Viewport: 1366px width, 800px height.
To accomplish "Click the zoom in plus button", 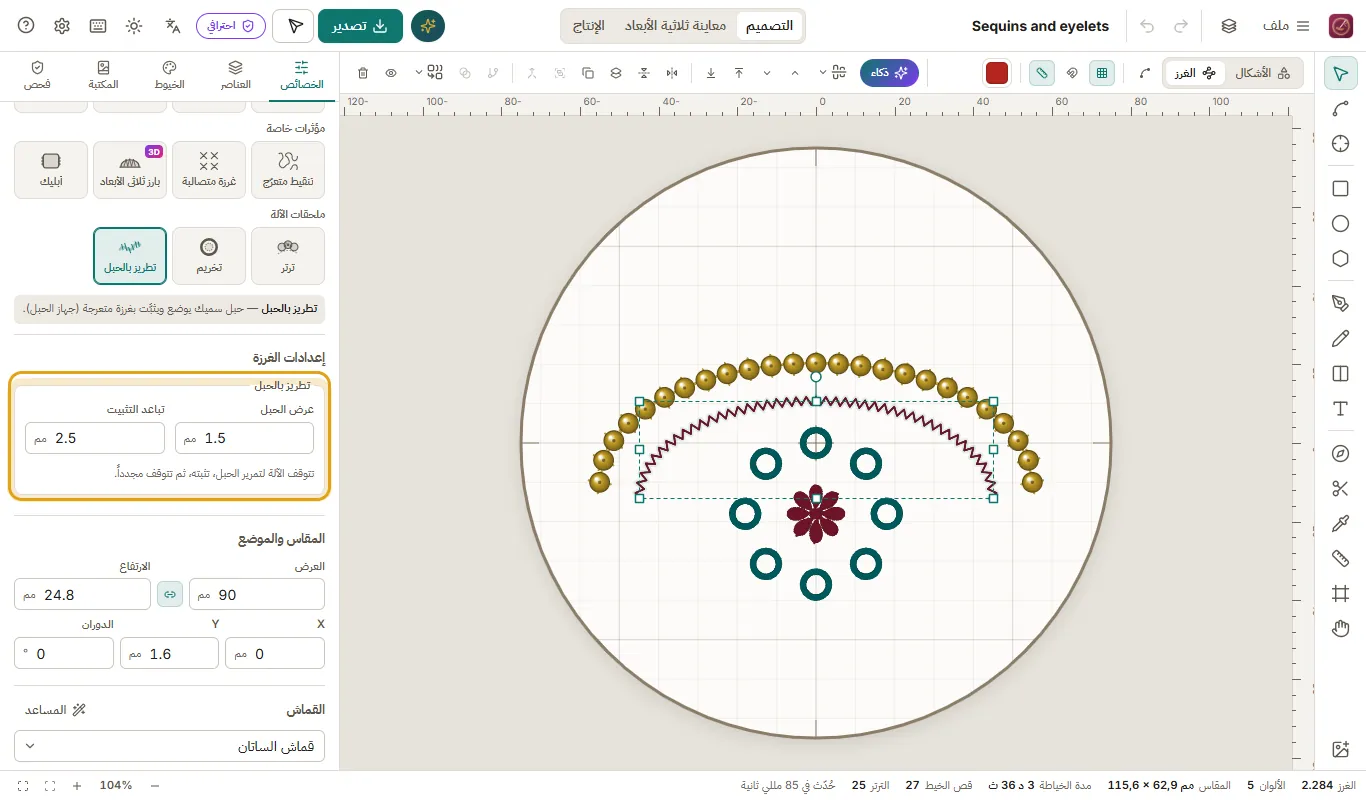I will click(77, 785).
